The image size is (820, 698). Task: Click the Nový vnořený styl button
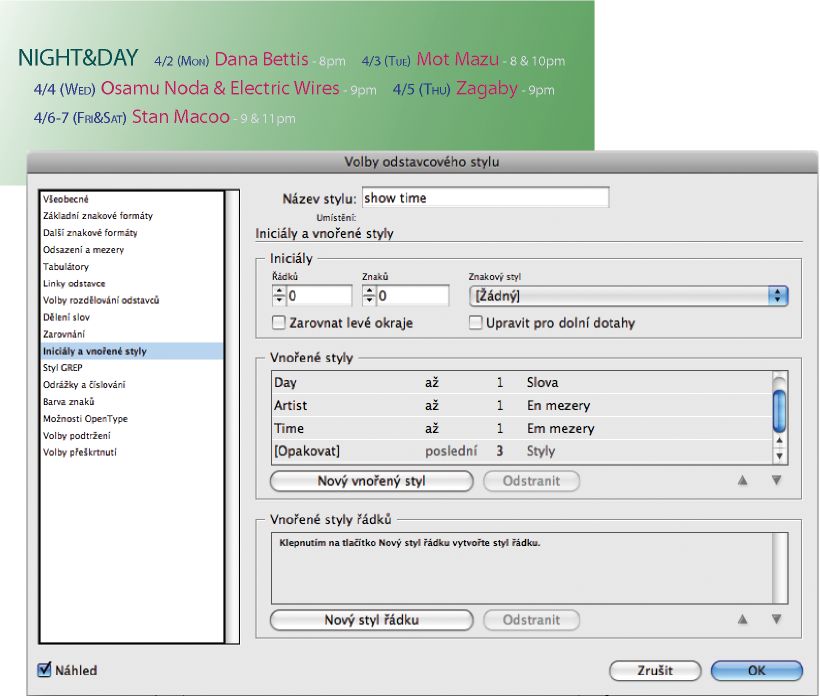[x=371, y=481]
